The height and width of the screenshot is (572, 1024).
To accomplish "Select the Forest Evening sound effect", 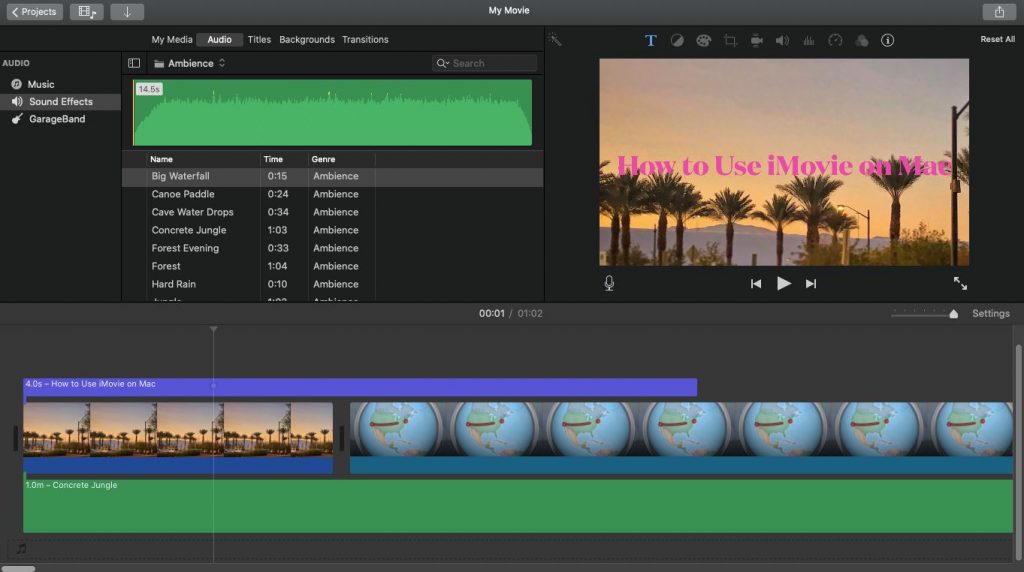I will [332, 248].
